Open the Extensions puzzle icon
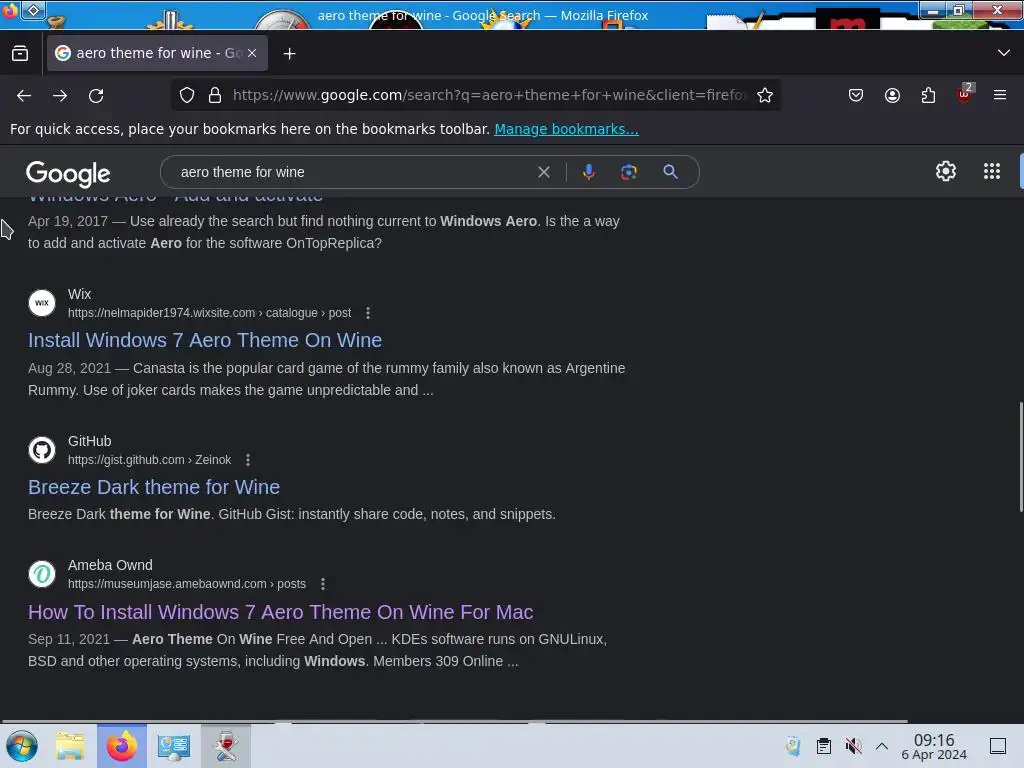This screenshot has height=768, width=1024. (928, 95)
